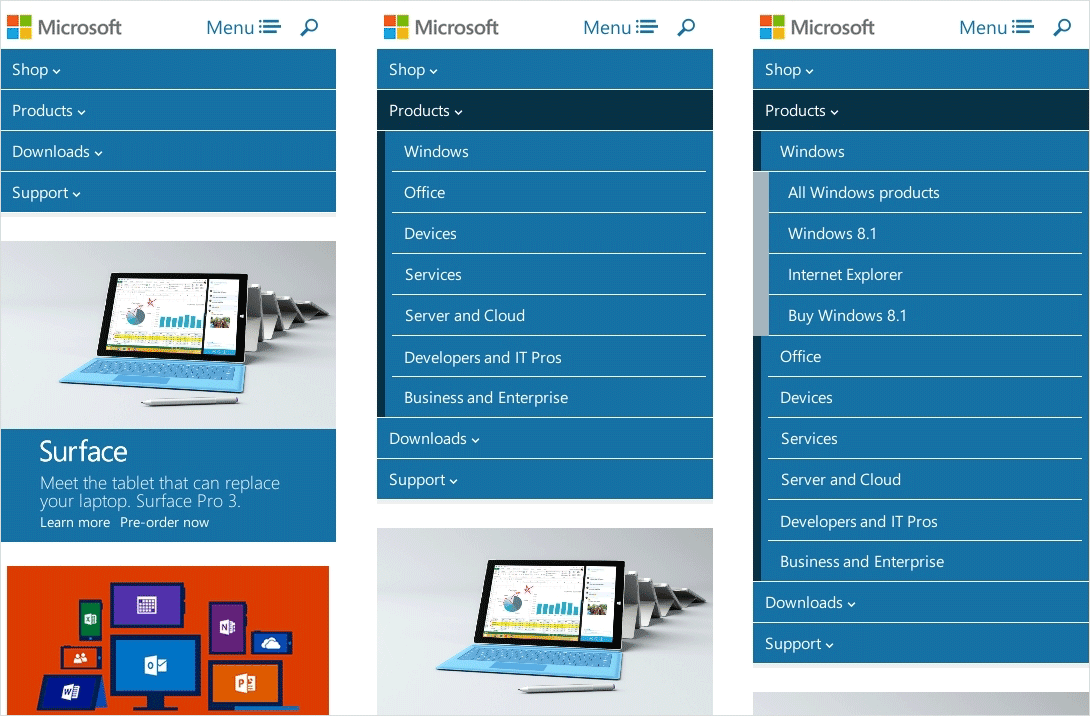Image resolution: width=1090 pixels, height=716 pixels.
Task: Expand Support in the right panel
Action: coord(921,644)
